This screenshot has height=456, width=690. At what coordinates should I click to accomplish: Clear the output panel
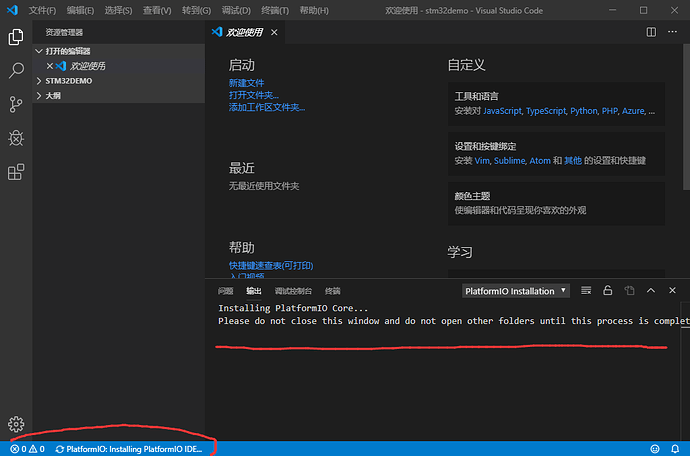[x=586, y=291]
